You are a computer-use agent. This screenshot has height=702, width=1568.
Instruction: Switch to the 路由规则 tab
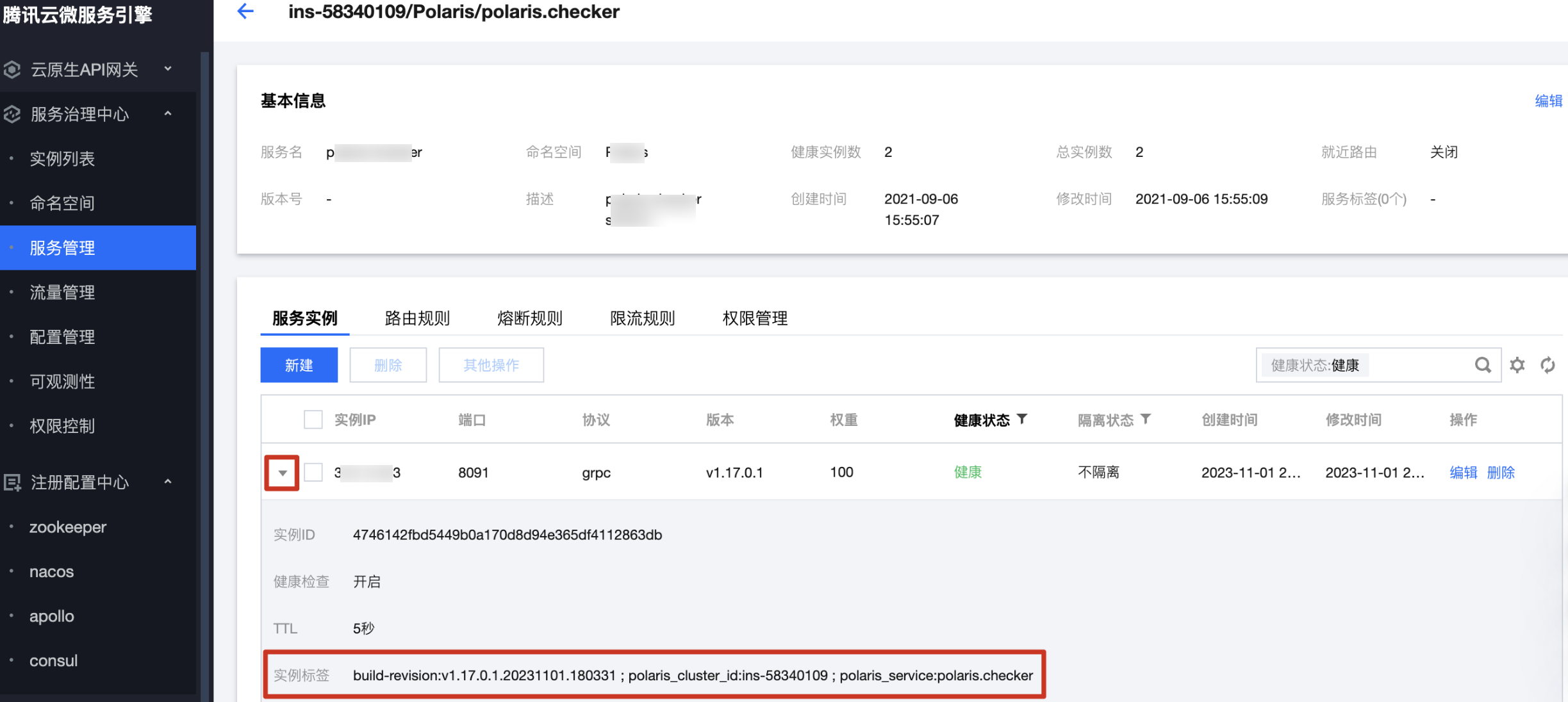pos(417,318)
